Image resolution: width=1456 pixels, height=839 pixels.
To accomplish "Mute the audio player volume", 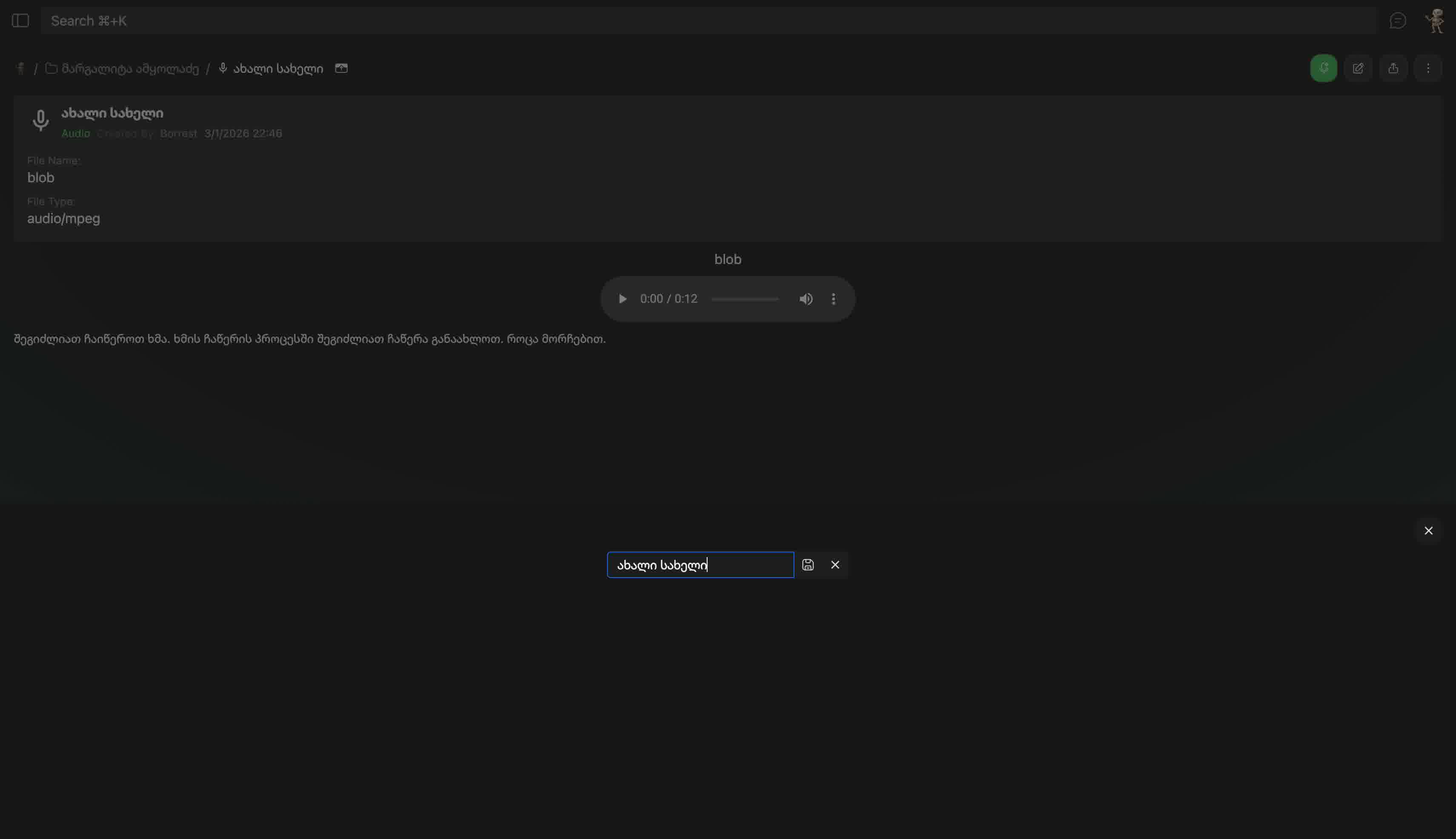I will [806, 299].
